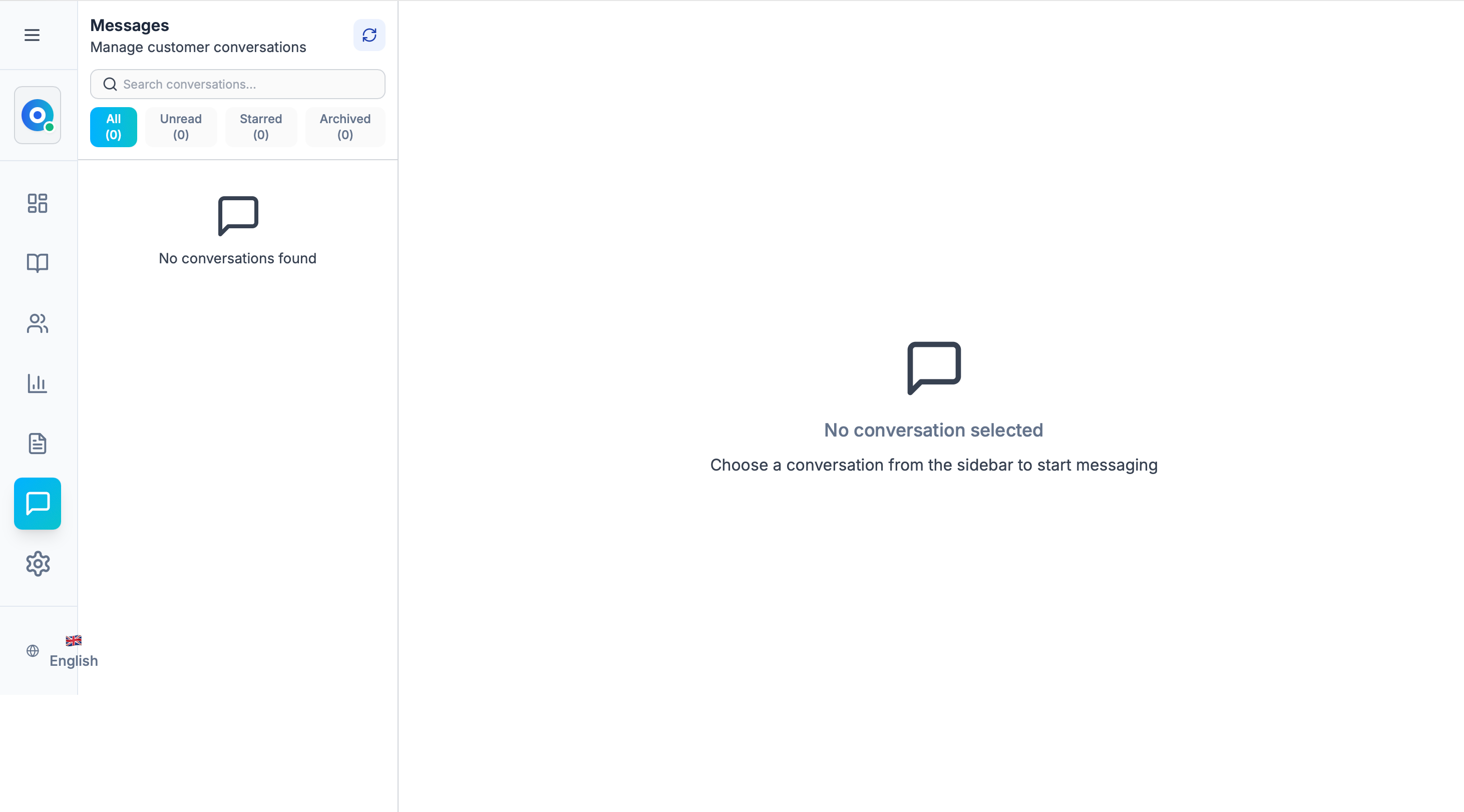Open the messages chat icon in sidebar
Viewport: 1464px width, 812px height.
[38, 504]
